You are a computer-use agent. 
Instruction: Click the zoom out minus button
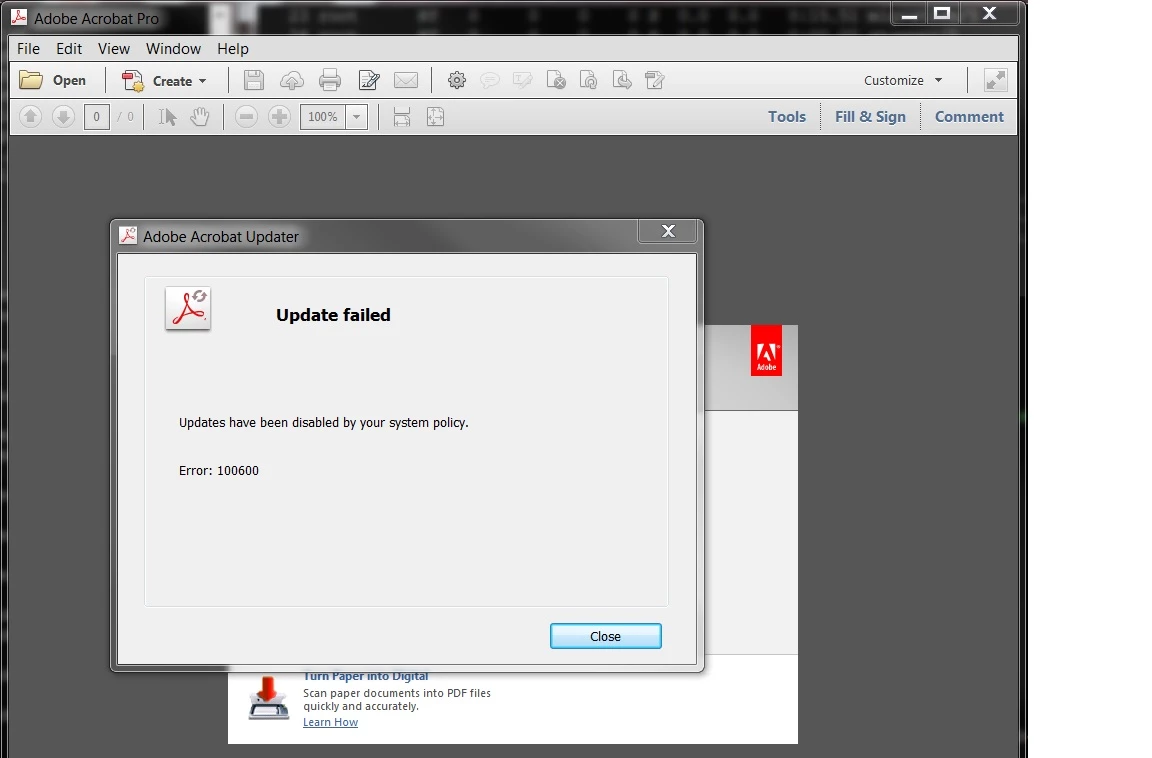pyautogui.click(x=246, y=117)
